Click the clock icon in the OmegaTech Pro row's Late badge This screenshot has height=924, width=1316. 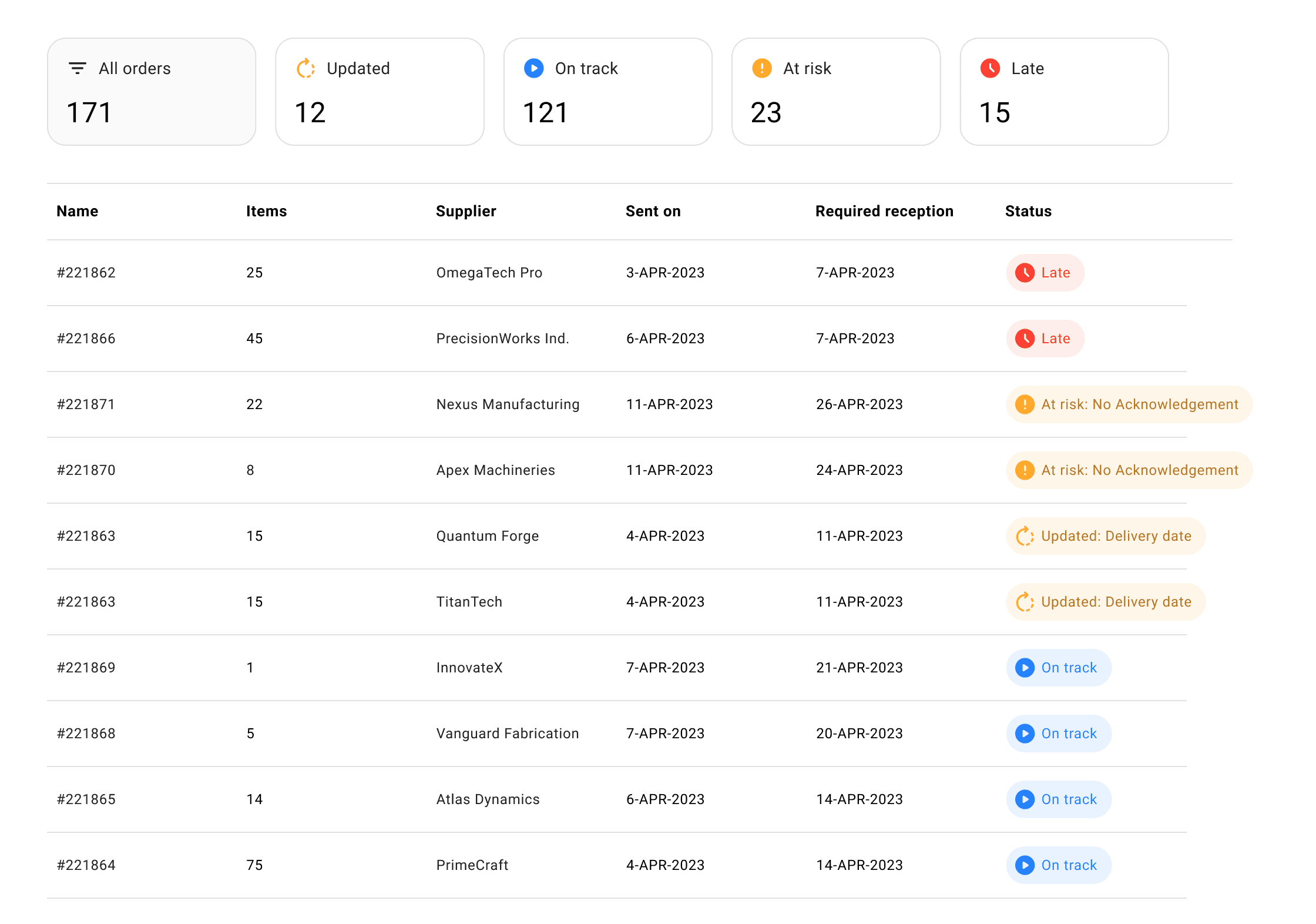tap(1025, 273)
